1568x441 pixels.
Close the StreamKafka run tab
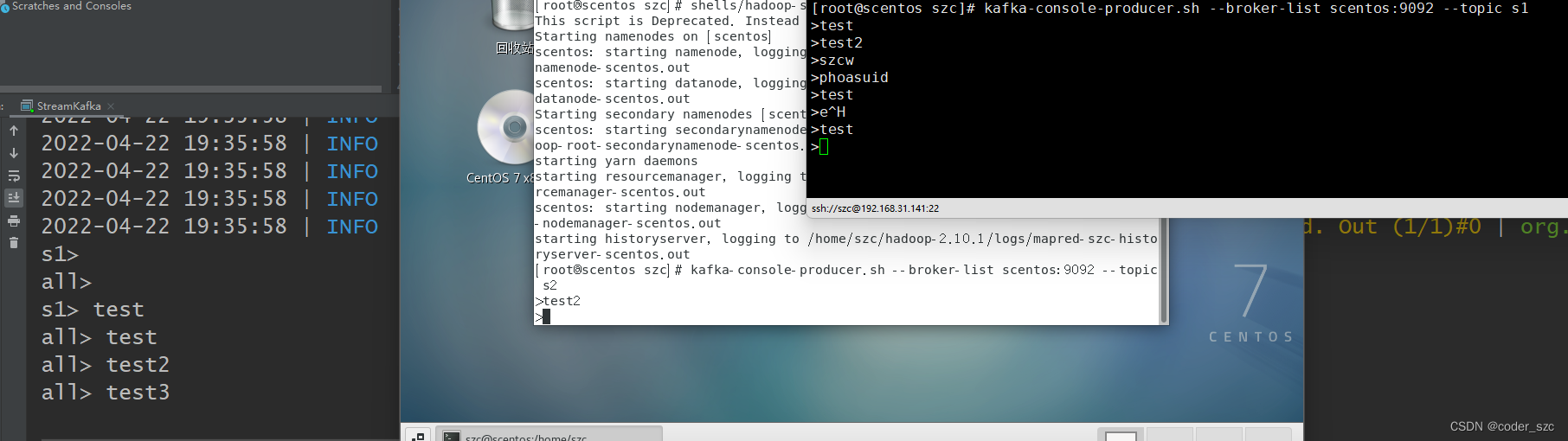coord(111,106)
